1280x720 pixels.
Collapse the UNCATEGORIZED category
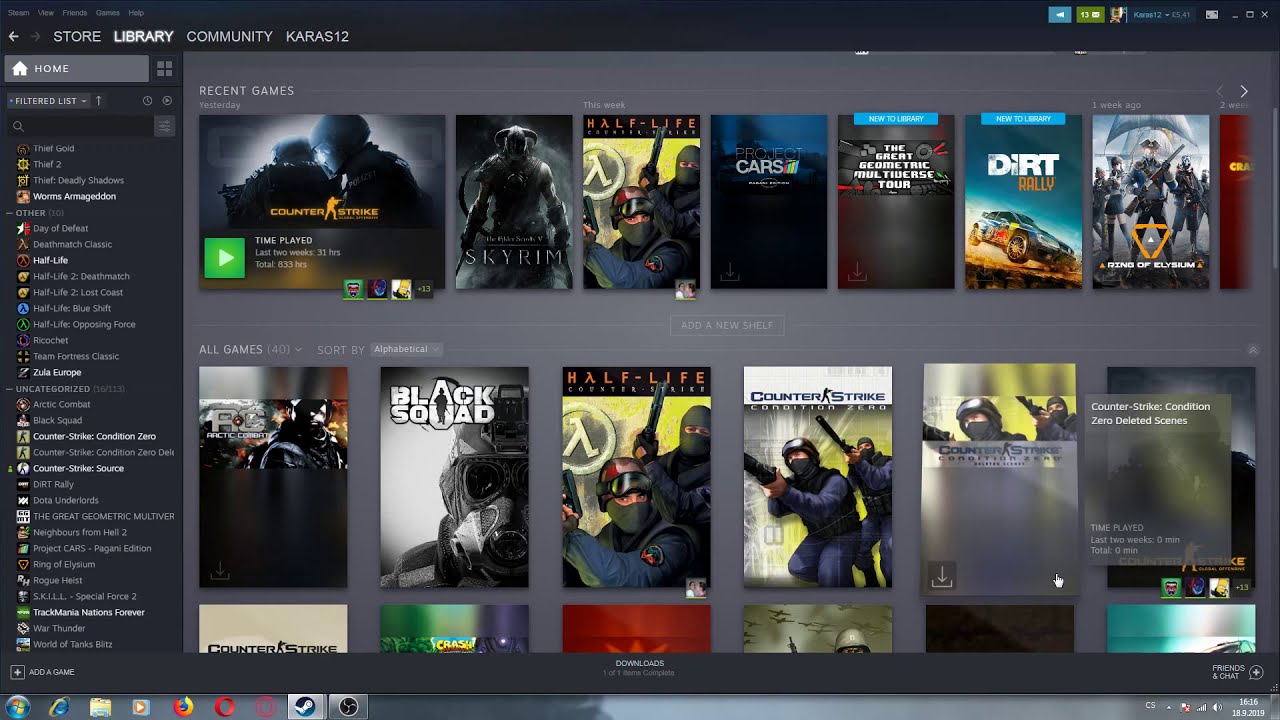pyautogui.click(x=10, y=388)
